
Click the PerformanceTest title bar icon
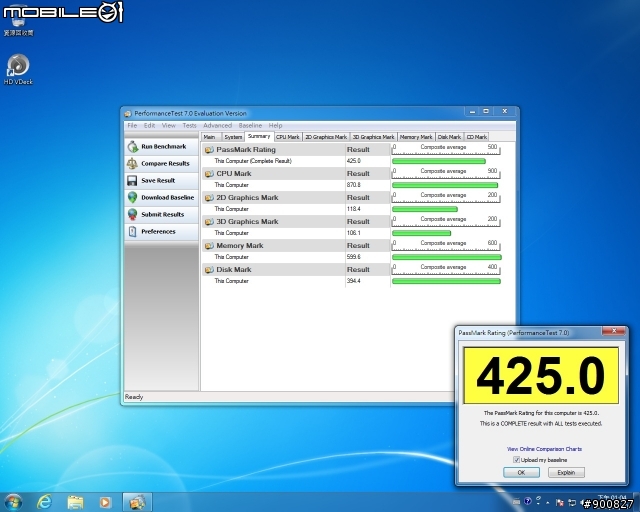point(128,114)
